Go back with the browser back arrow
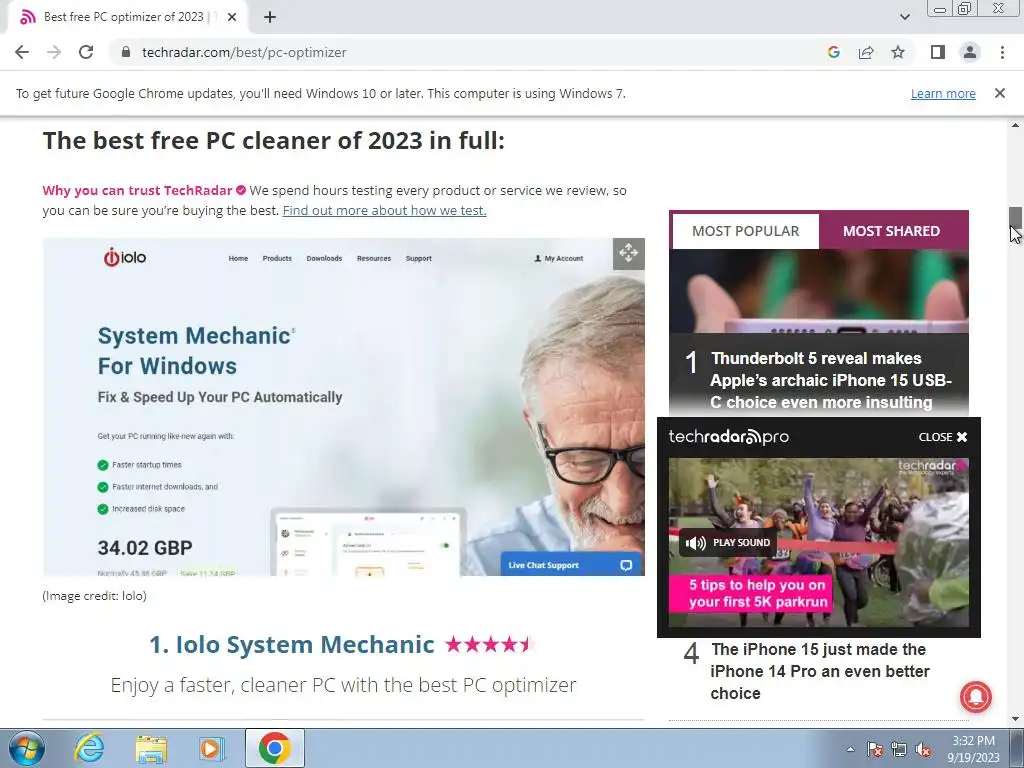Screen dimensions: 1024x768 pyautogui.click(x=22, y=52)
